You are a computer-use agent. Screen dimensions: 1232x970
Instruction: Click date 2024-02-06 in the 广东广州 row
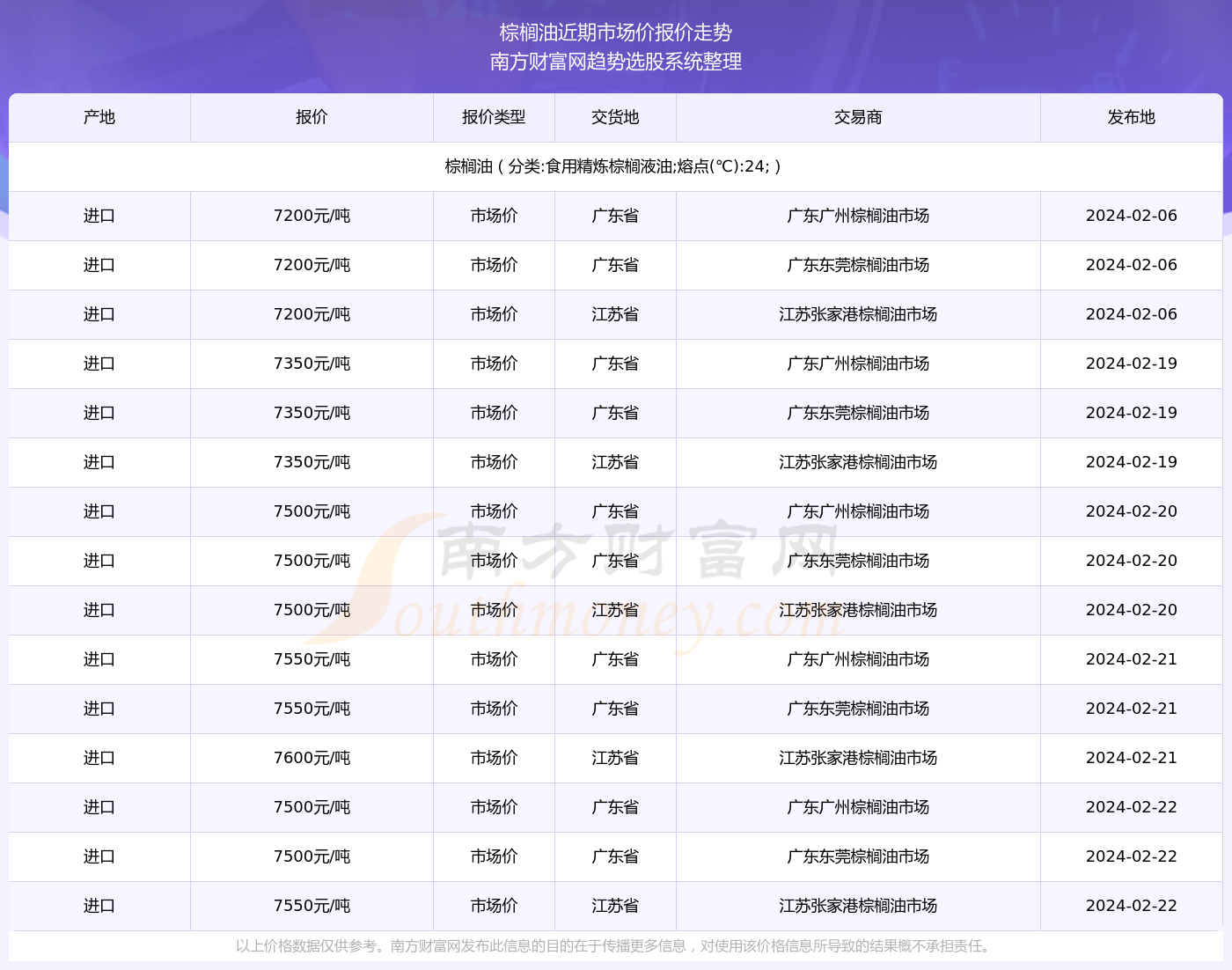click(1132, 216)
